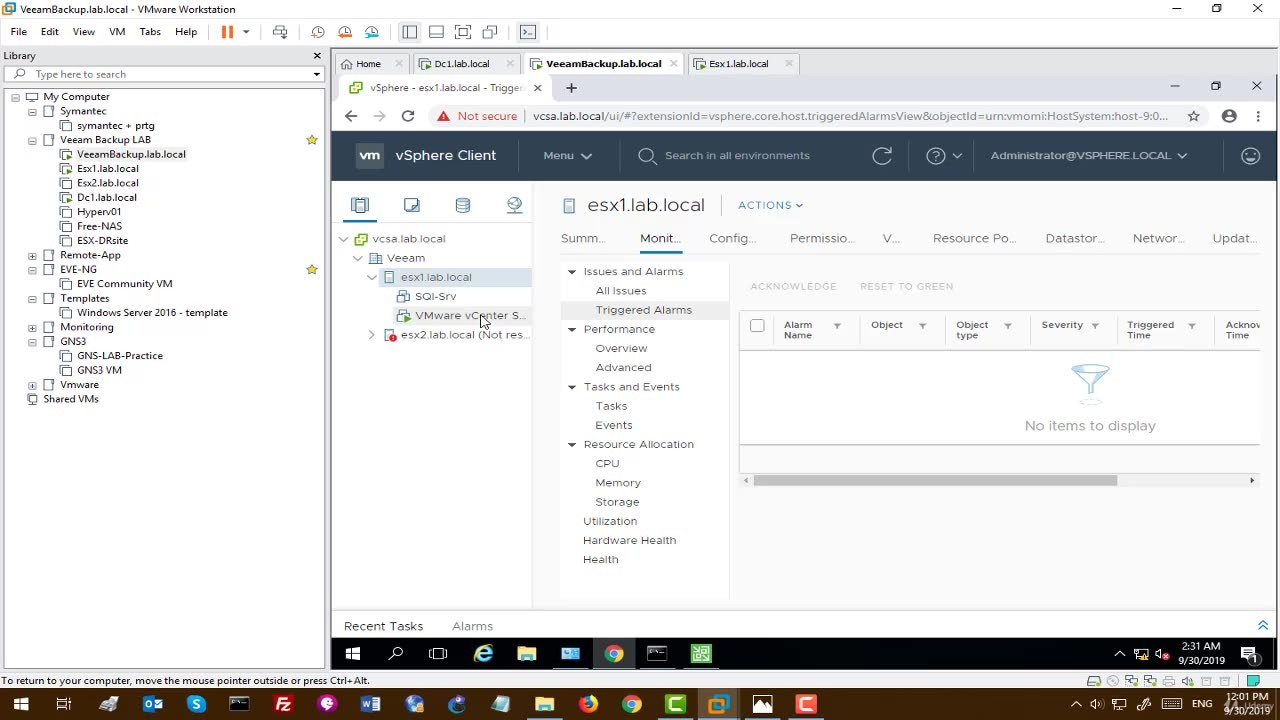
Task: Open Networking inventory view icon
Action: click(x=515, y=205)
